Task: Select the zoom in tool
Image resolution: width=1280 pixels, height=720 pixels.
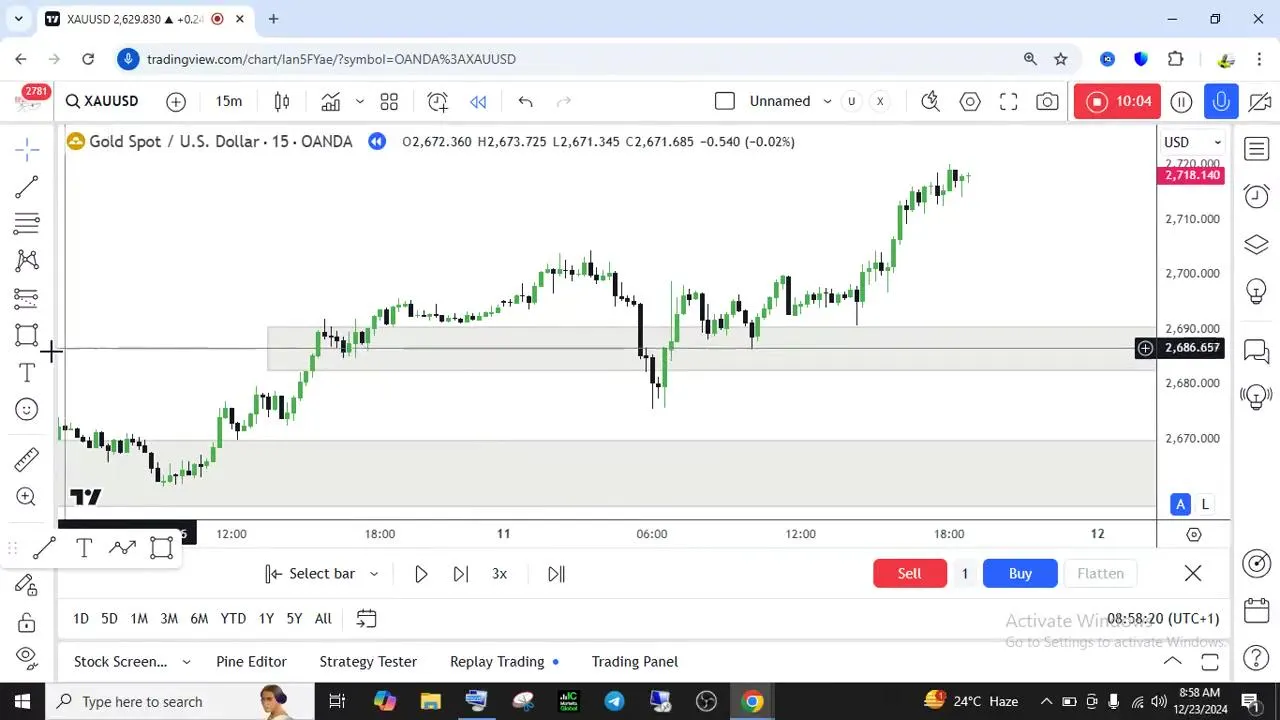Action: (x=27, y=497)
